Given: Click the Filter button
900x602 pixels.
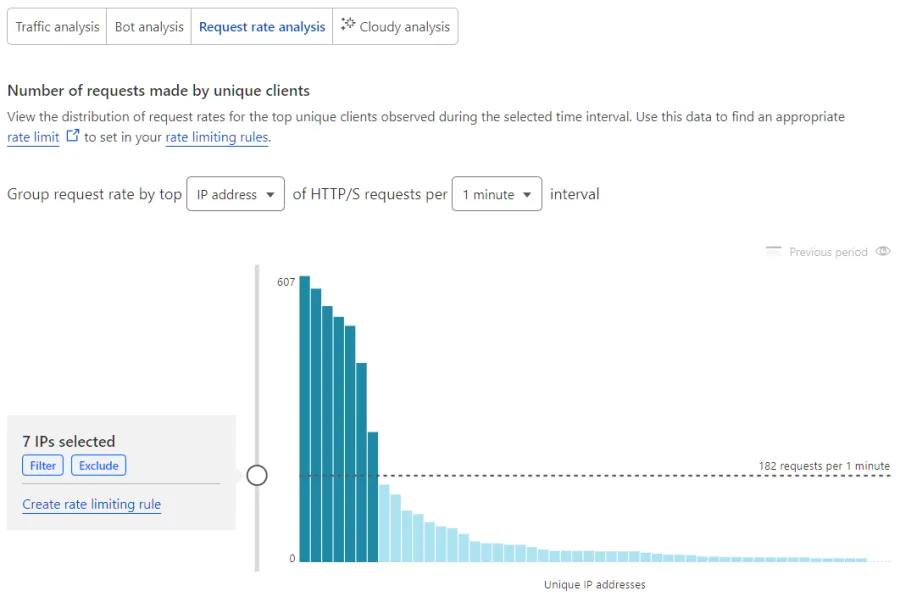Looking at the screenshot, I should [42, 465].
